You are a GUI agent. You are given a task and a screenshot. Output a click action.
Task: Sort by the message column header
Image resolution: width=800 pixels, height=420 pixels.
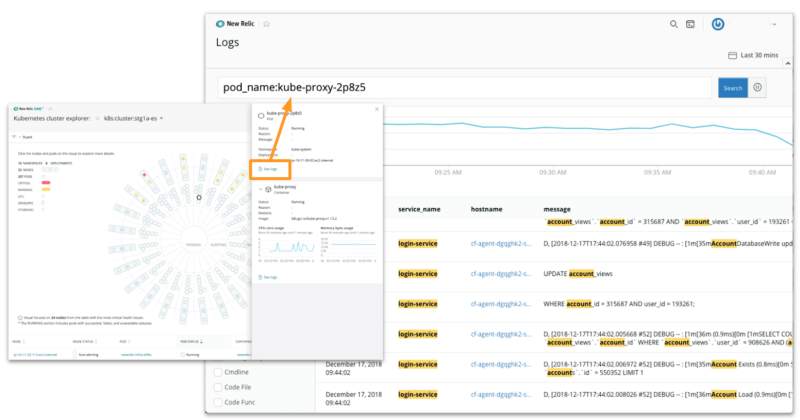557,209
